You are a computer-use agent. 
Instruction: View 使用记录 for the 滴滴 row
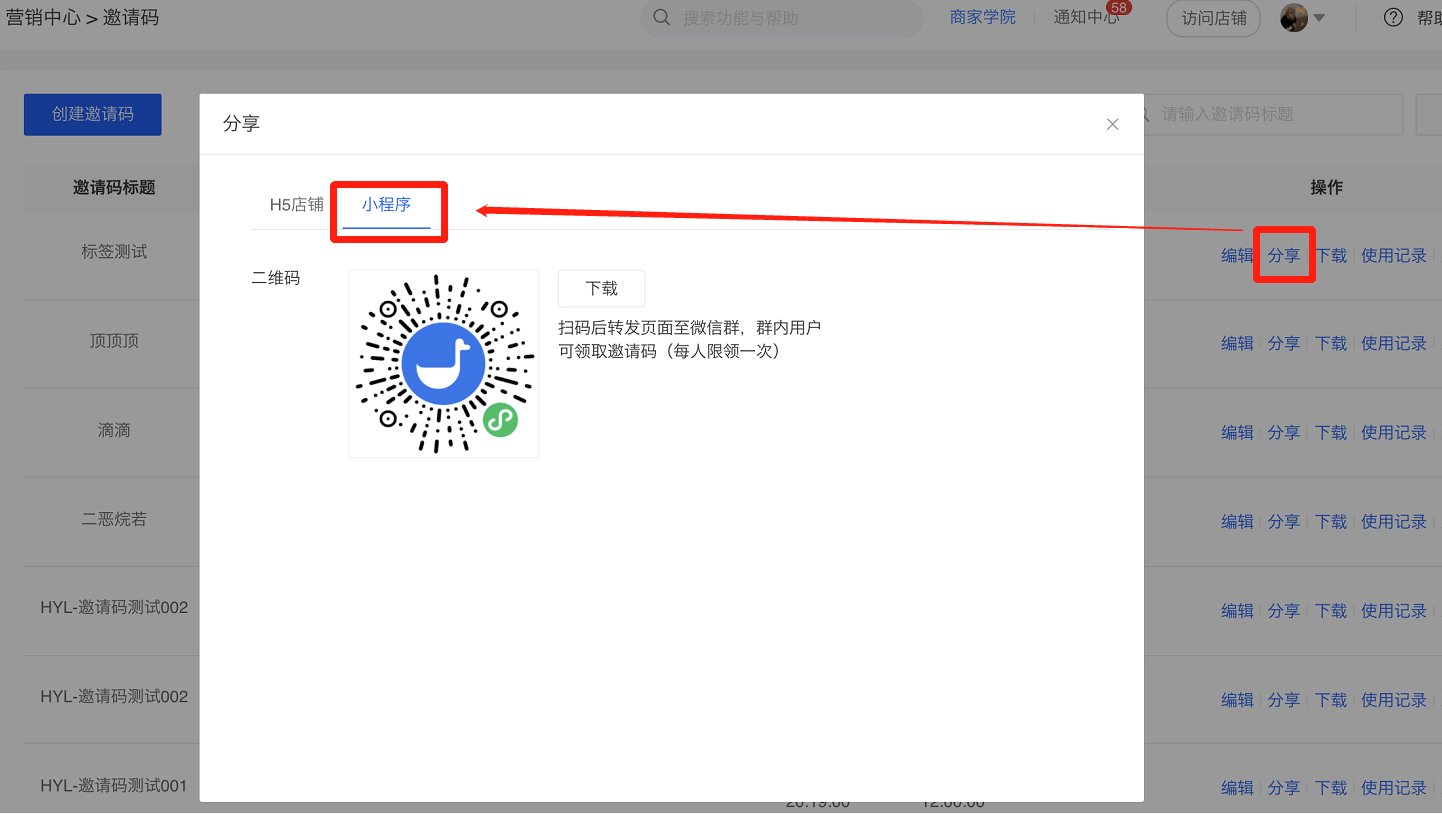pos(1393,432)
